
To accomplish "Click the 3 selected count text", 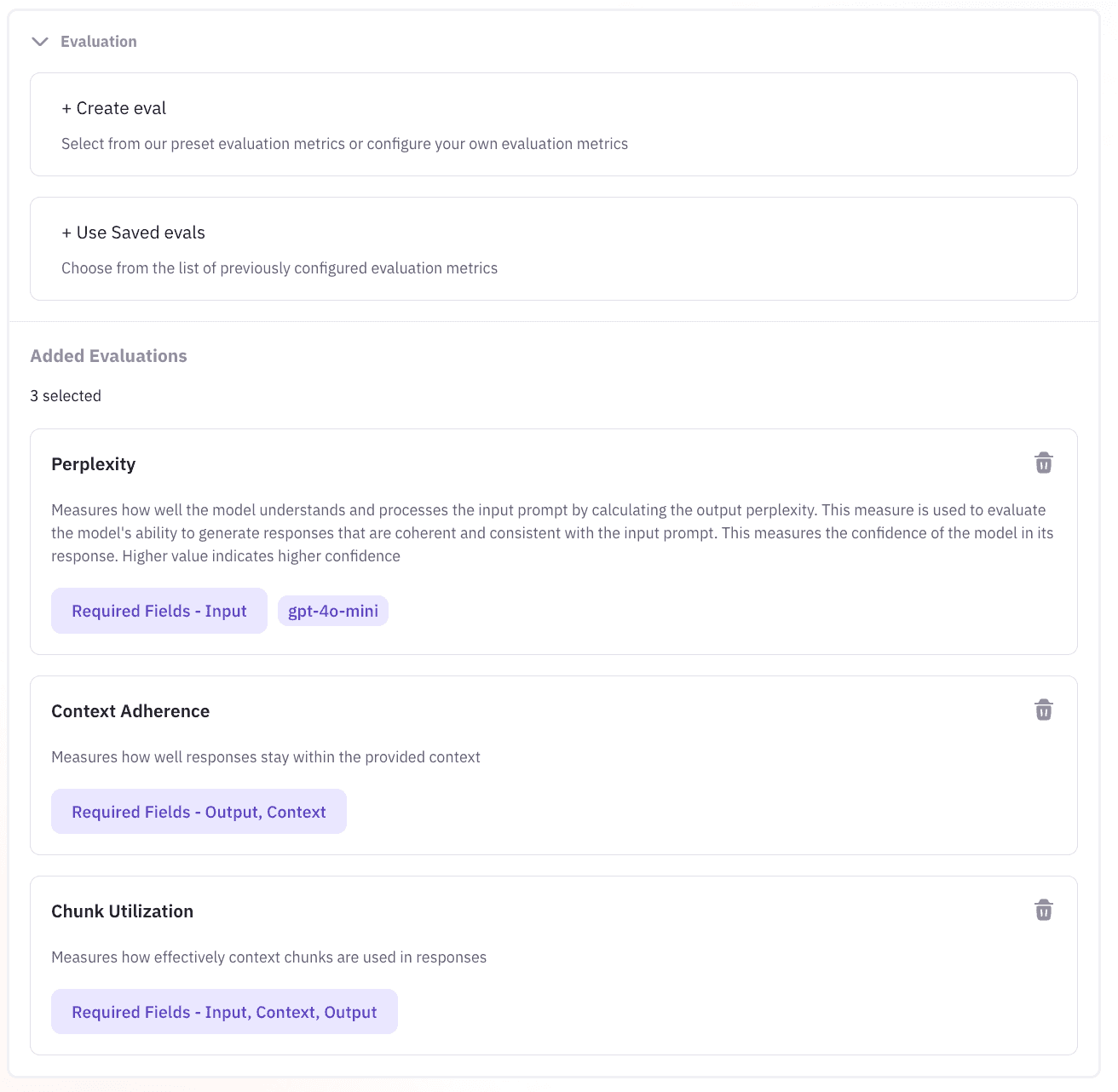I will (x=66, y=396).
